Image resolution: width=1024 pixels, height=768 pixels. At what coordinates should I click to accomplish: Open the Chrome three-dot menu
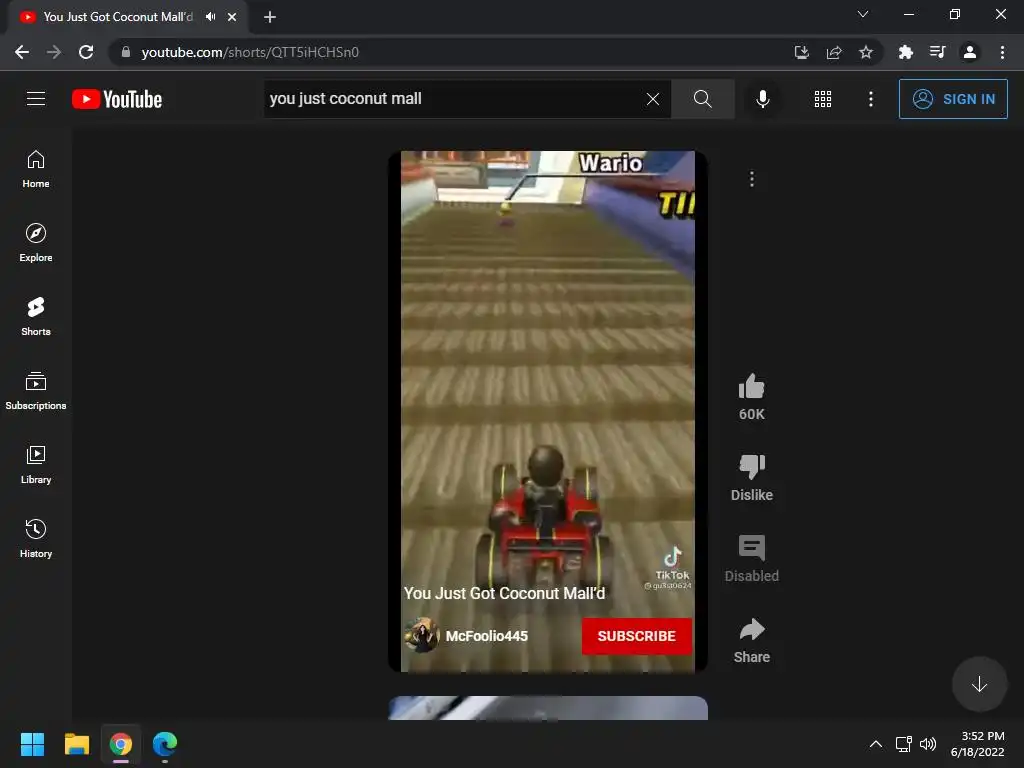click(1002, 52)
